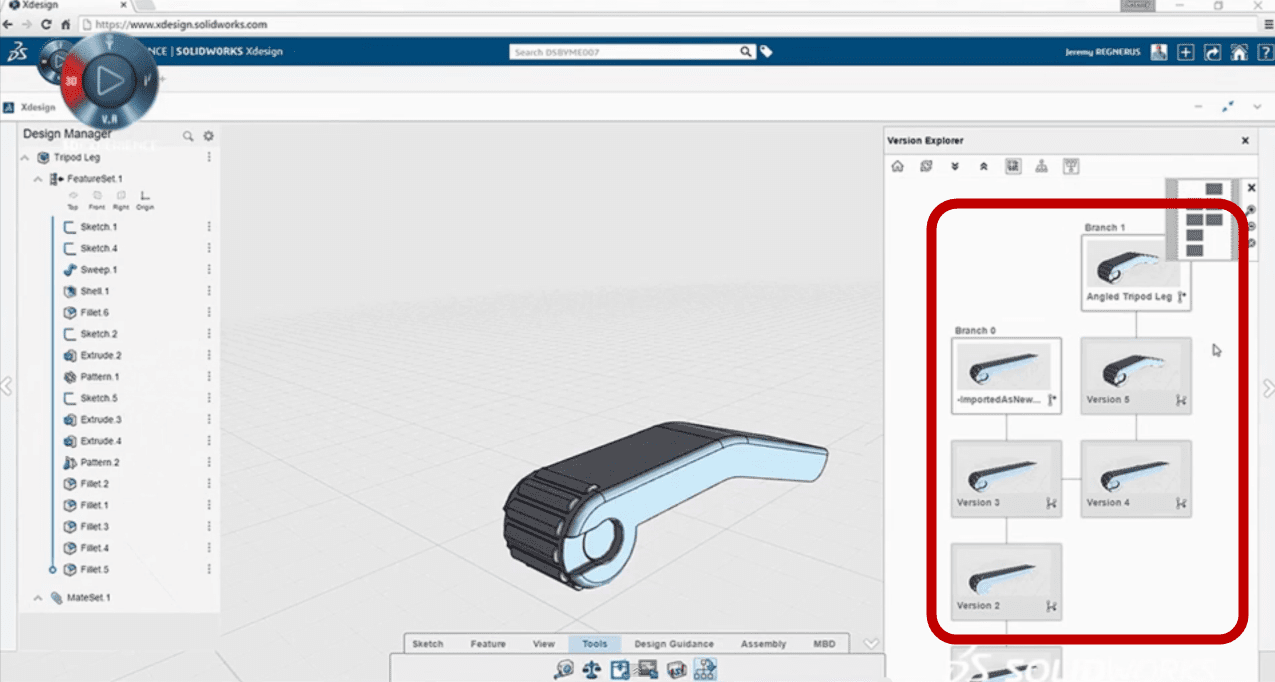The width and height of the screenshot is (1275, 682).
Task: Click the Design Manager search magnifier
Action: [x=188, y=136]
